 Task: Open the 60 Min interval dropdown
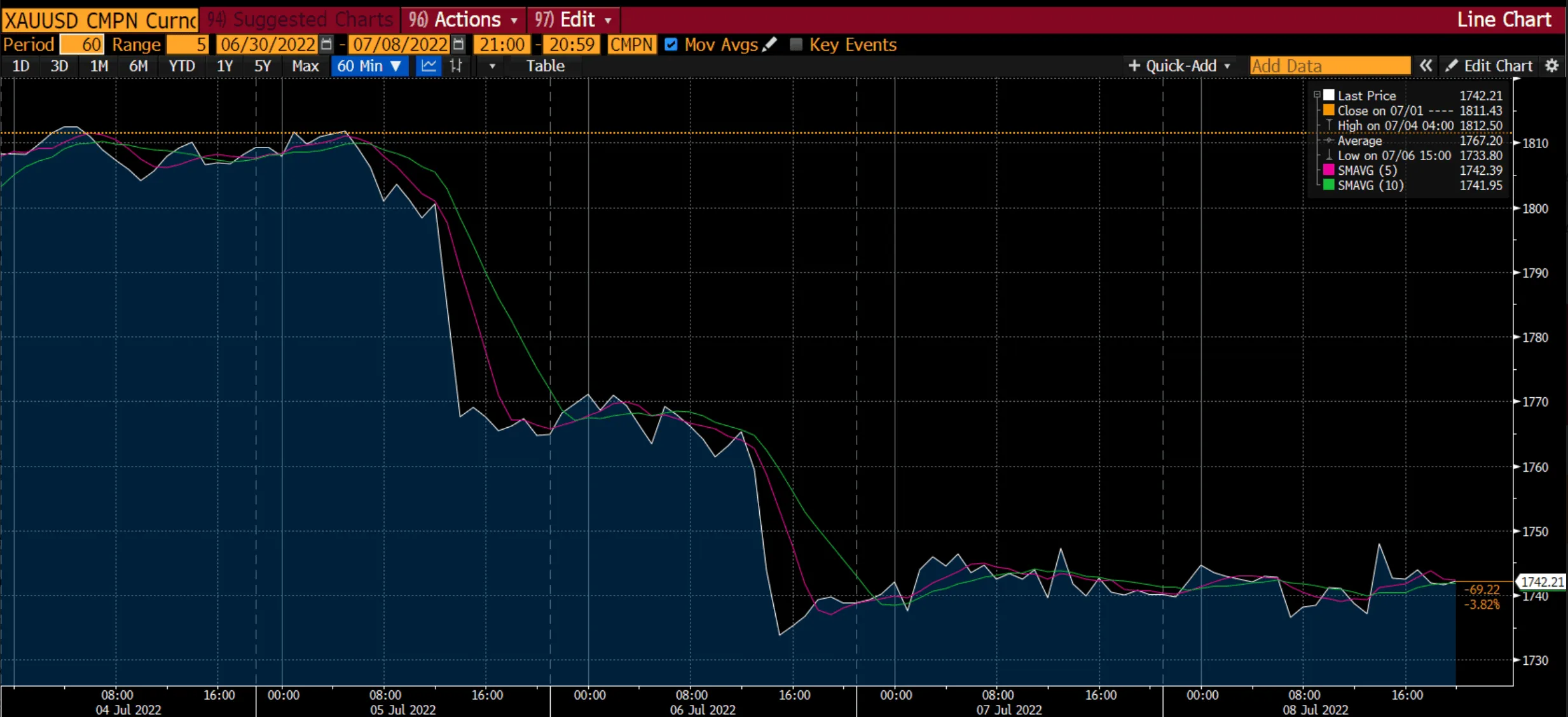[x=369, y=65]
